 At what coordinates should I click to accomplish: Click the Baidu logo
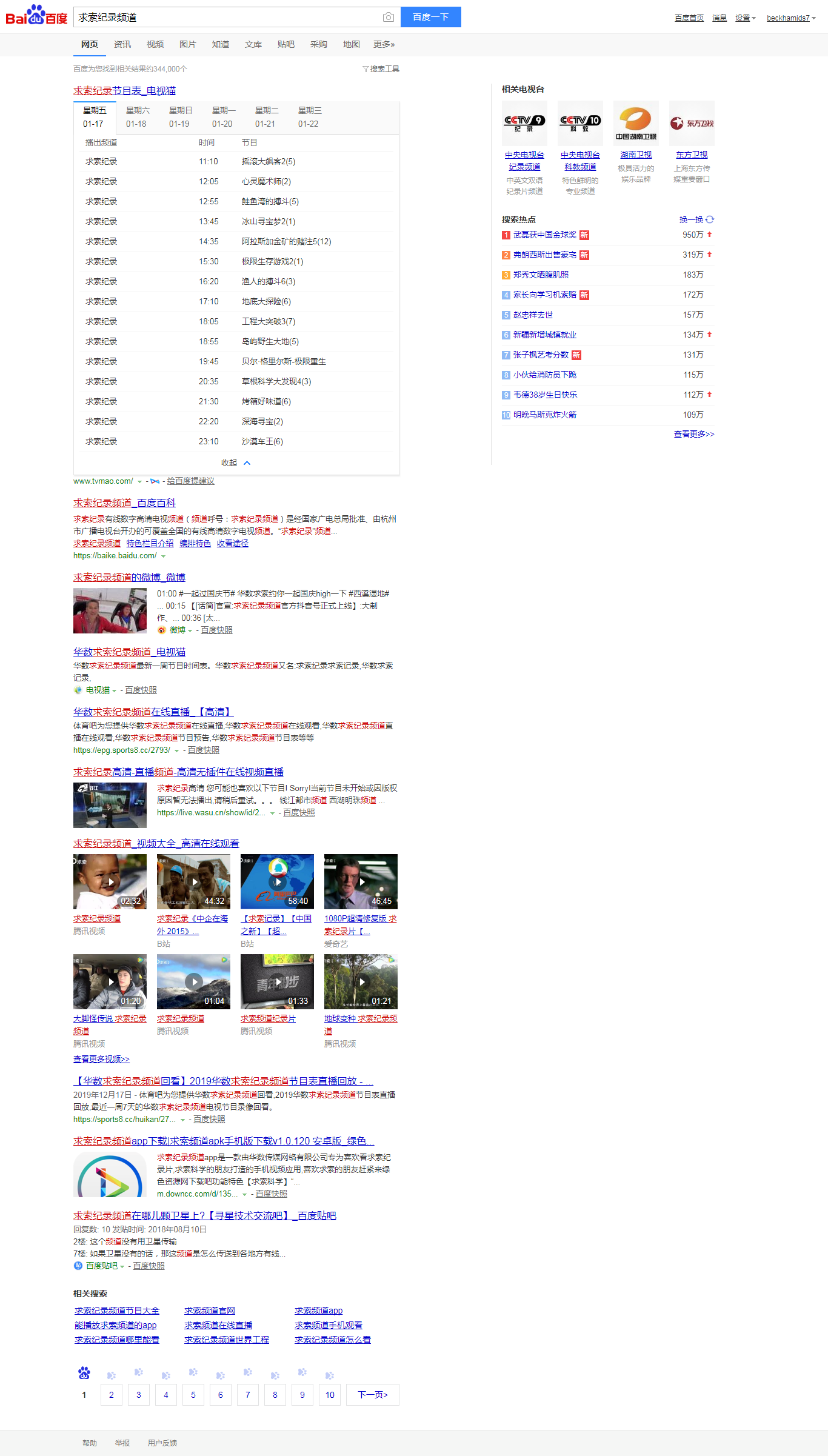click(36, 16)
